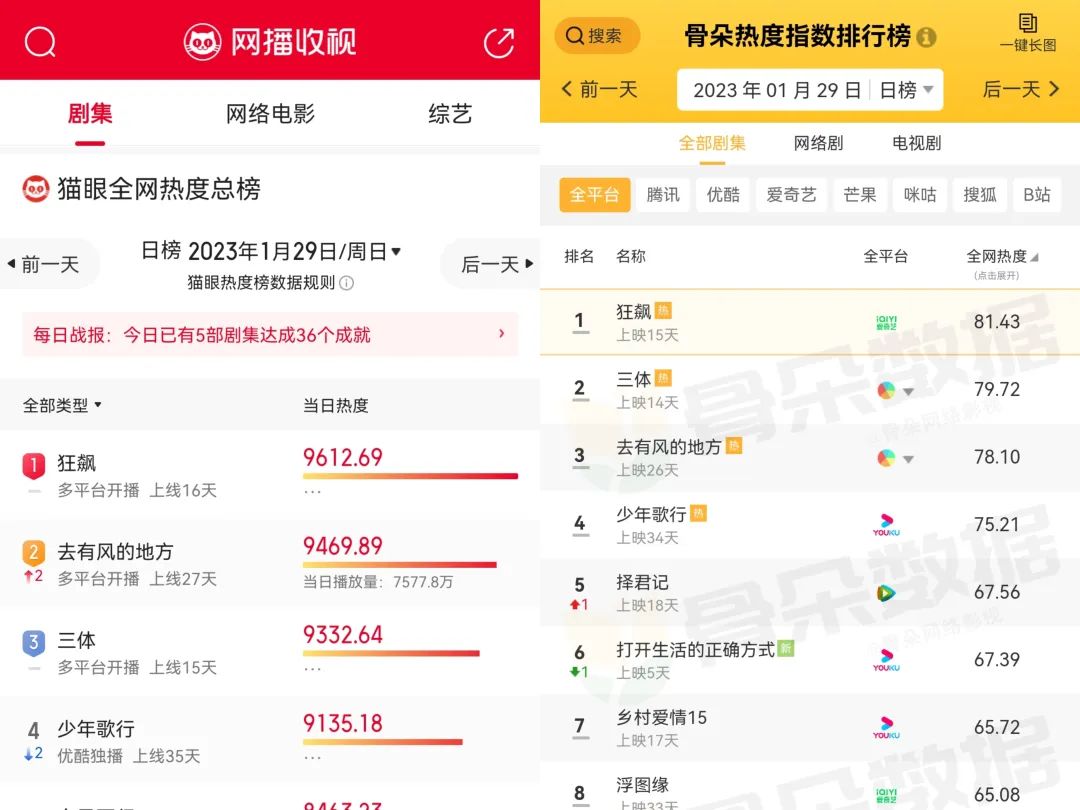This screenshot has height=810, width=1080.
Task: Tap the yellow 搜索 button
Action: 596,36
